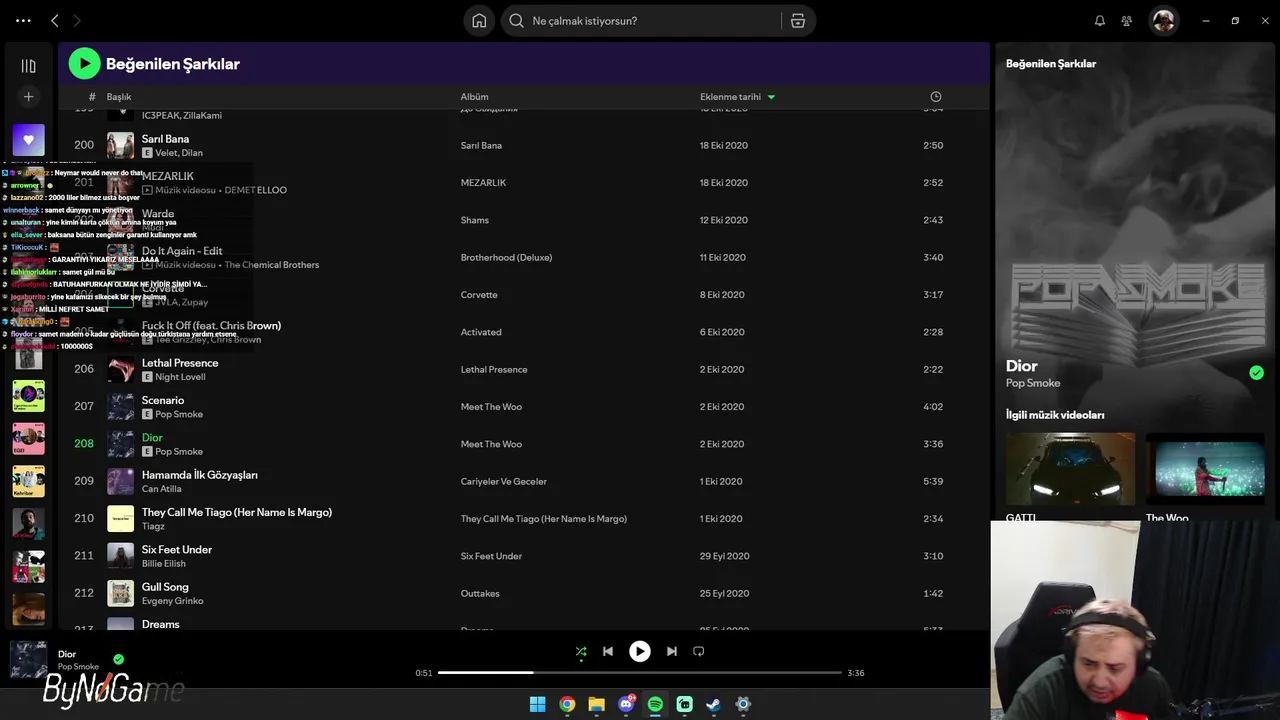The image size is (1280, 720).
Task: Open the GATTI music video thumbnail
Action: pos(1070,468)
